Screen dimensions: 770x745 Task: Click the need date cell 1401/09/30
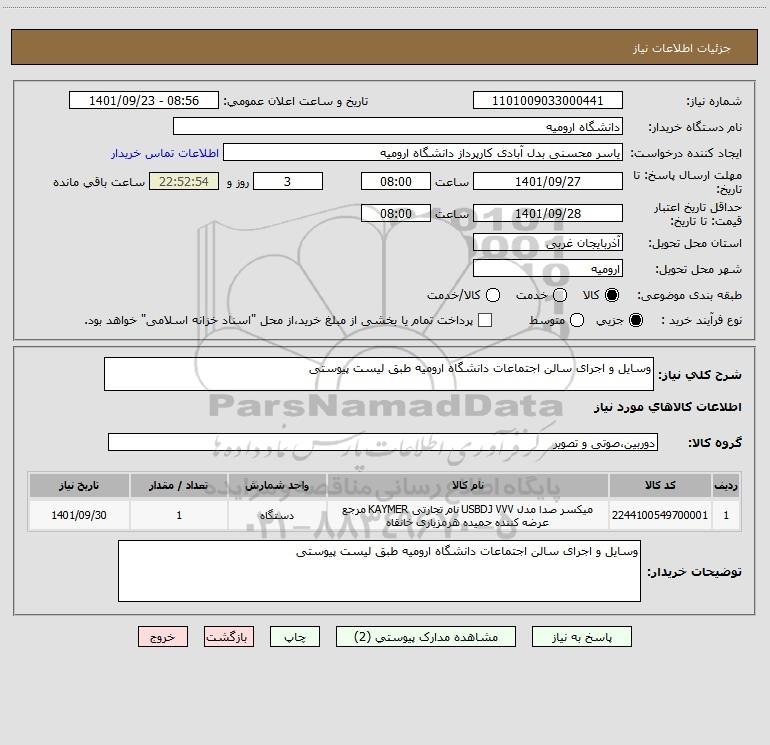(x=79, y=515)
